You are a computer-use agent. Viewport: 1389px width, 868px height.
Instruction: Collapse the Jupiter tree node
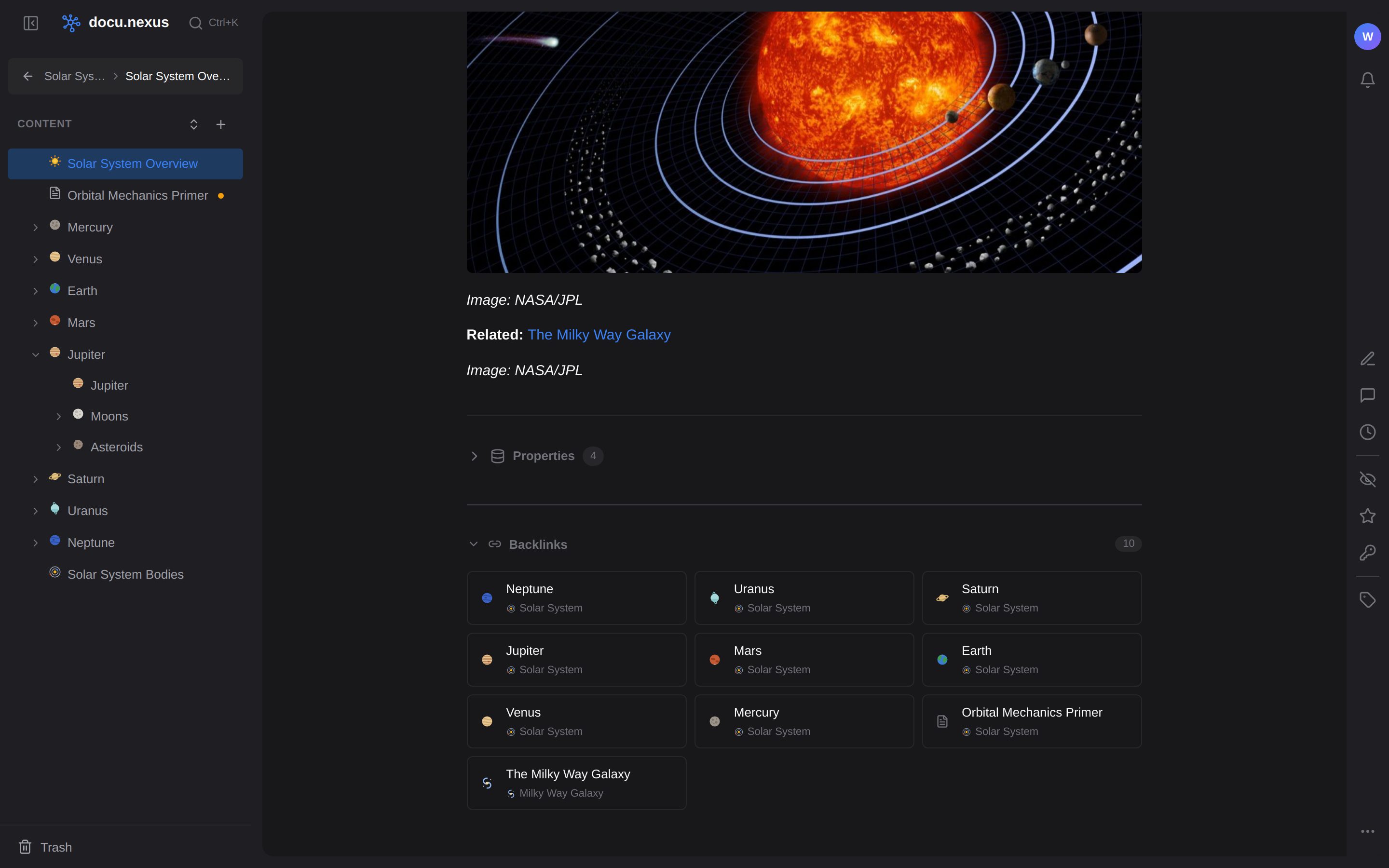point(36,355)
